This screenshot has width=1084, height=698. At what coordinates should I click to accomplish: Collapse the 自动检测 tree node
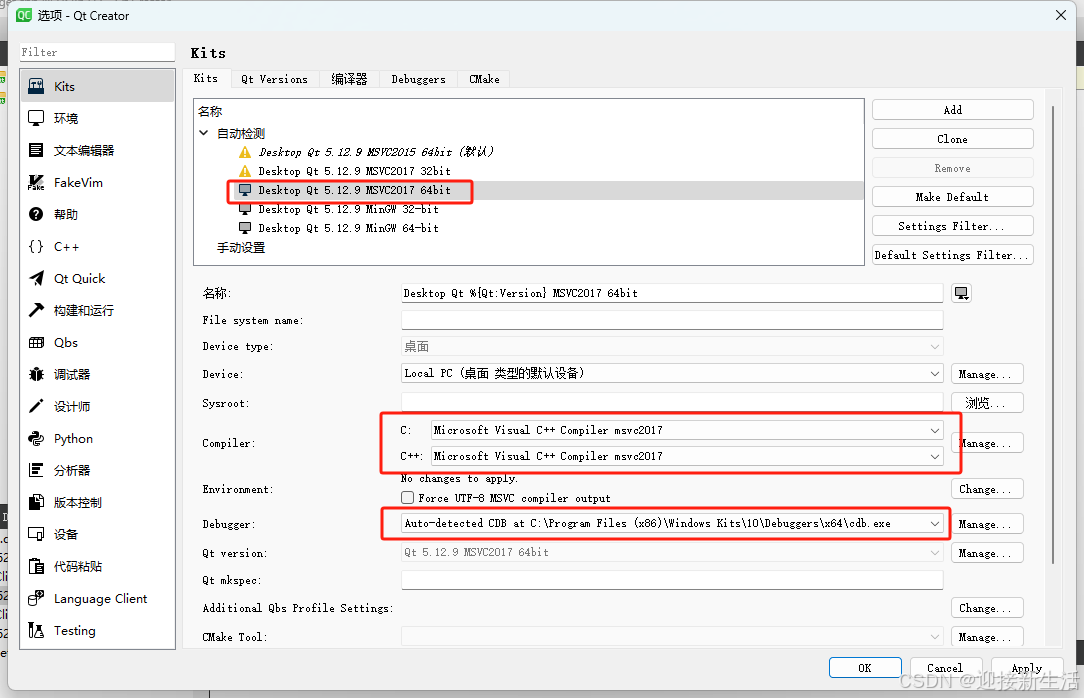pyautogui.click(x=205, y=132)
